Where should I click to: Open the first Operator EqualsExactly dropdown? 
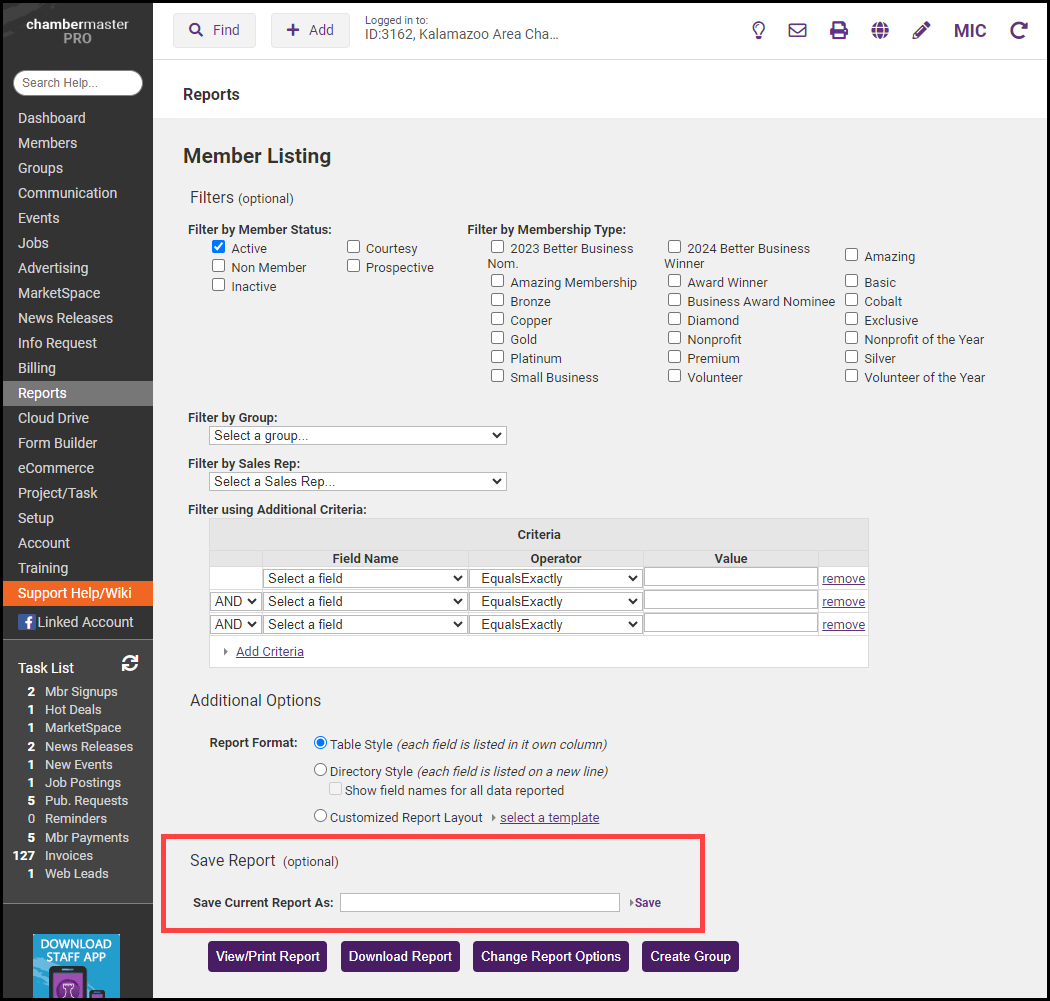click(556, 578)
